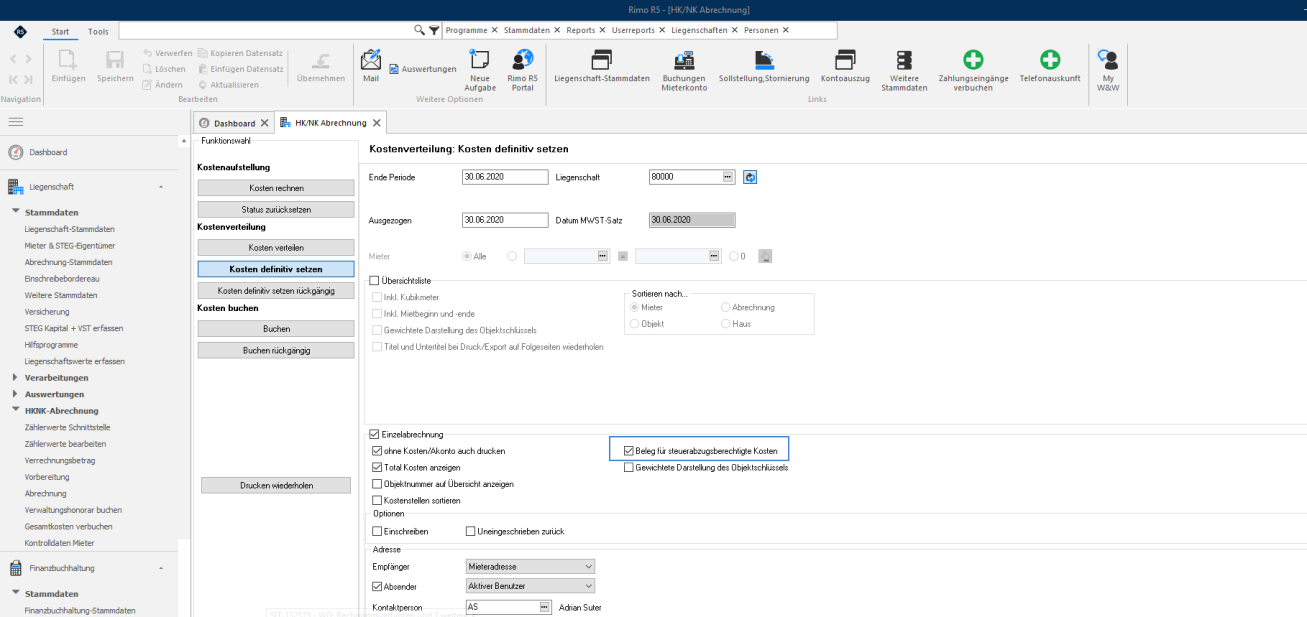Viewport: 1307px width, 617px height.
Task: Switch to the Tools ribbon tab
Action: click(98, 32)
